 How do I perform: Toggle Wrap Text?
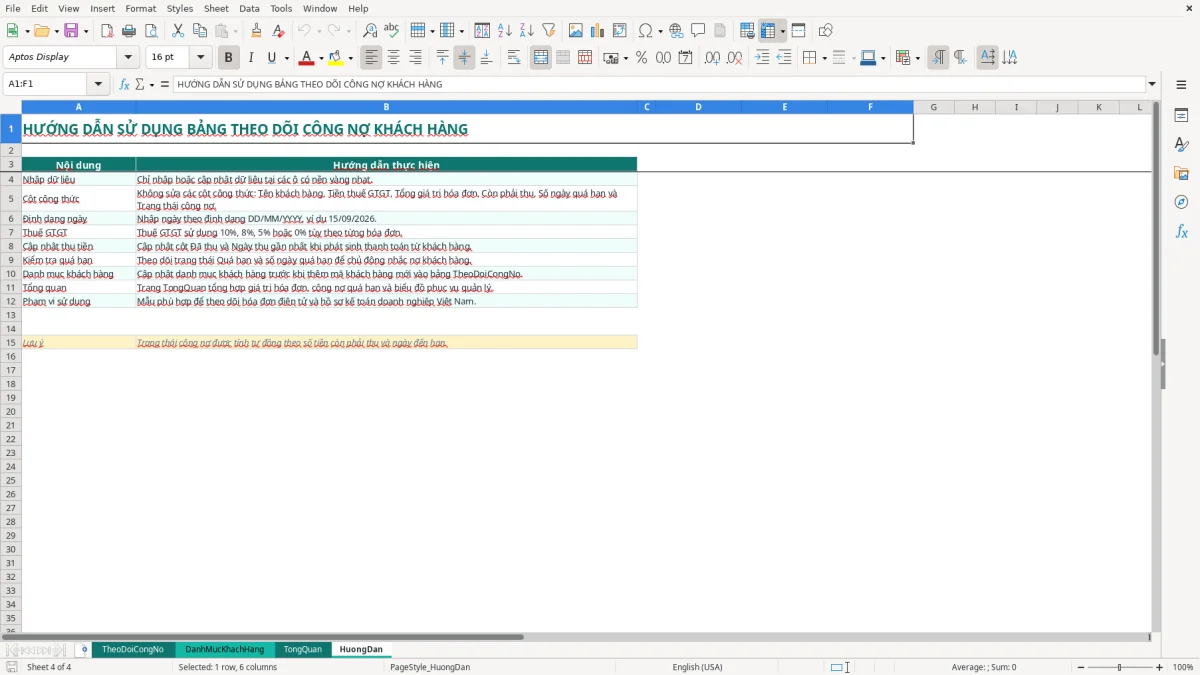point(514,58)
